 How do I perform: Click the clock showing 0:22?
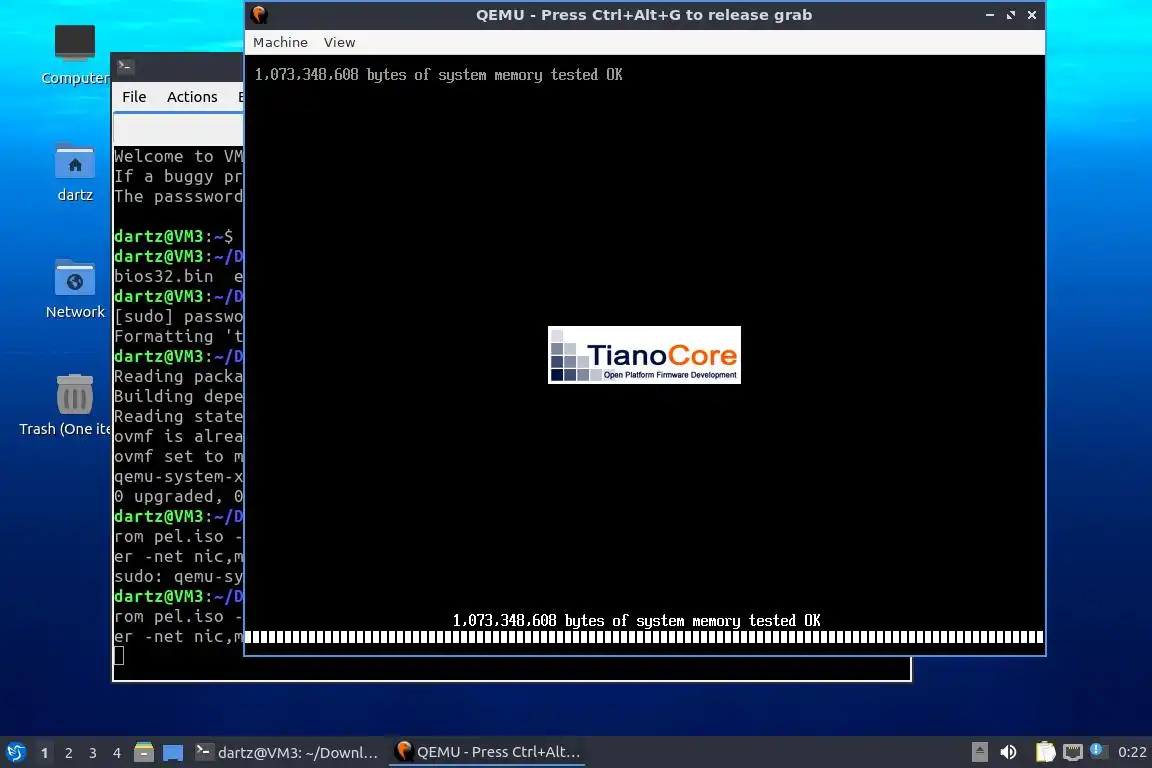pyautogui.click(x=1131, y=753)
